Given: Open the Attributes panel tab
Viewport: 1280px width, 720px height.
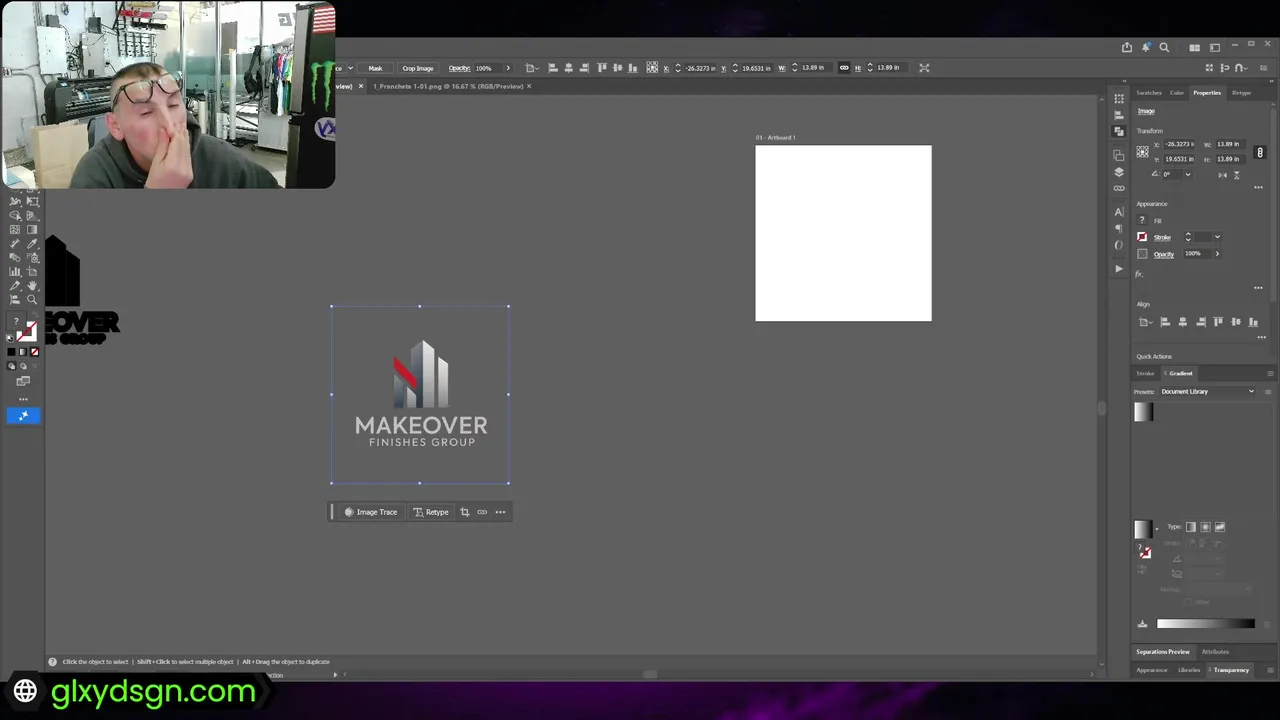Looking at the screenshot, I should point(1215,652).
